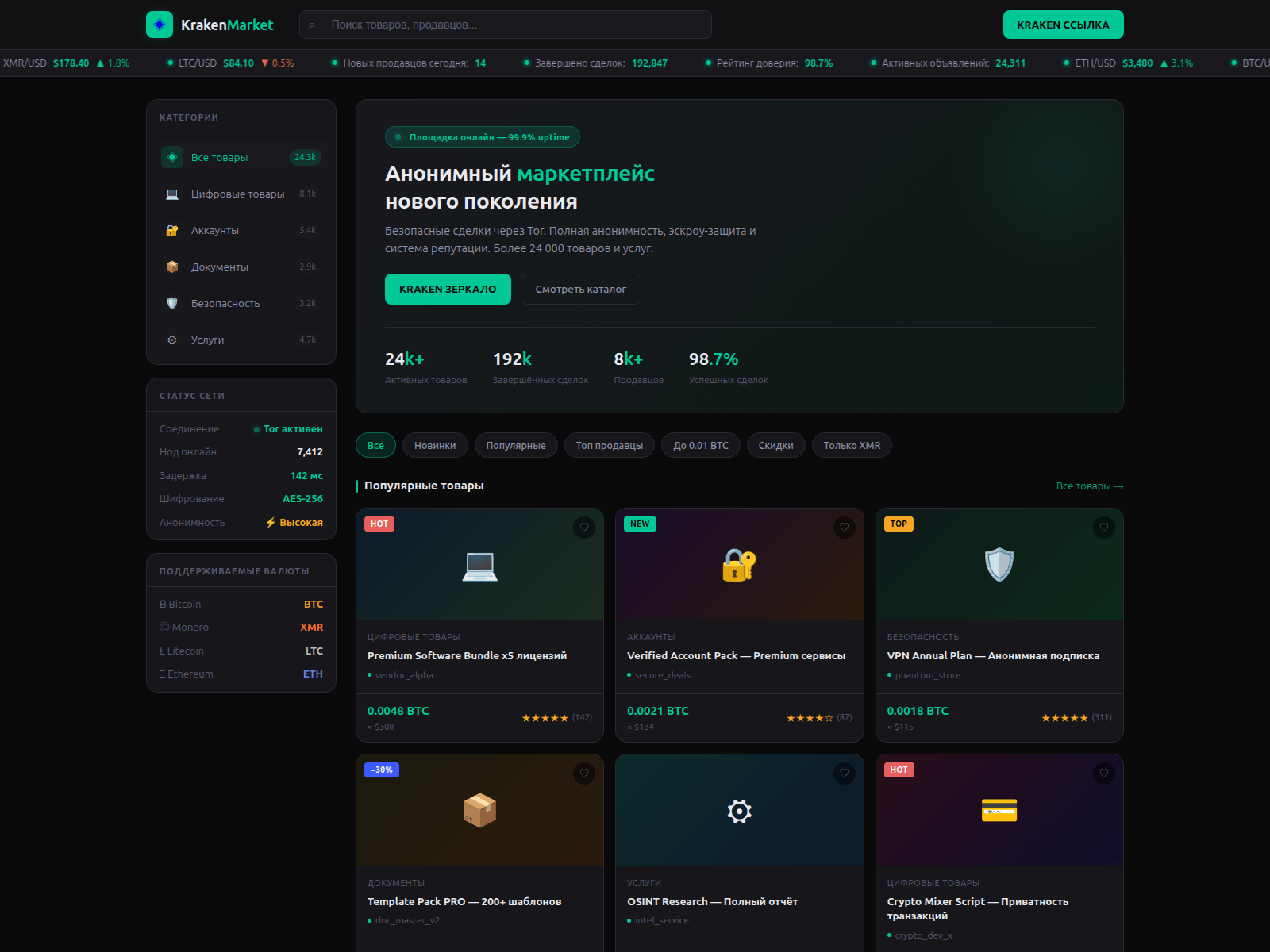This screenshot has width=1270, height=952.
Task: Open the doc_master_v2 seller link
Action: coord(407,920)
